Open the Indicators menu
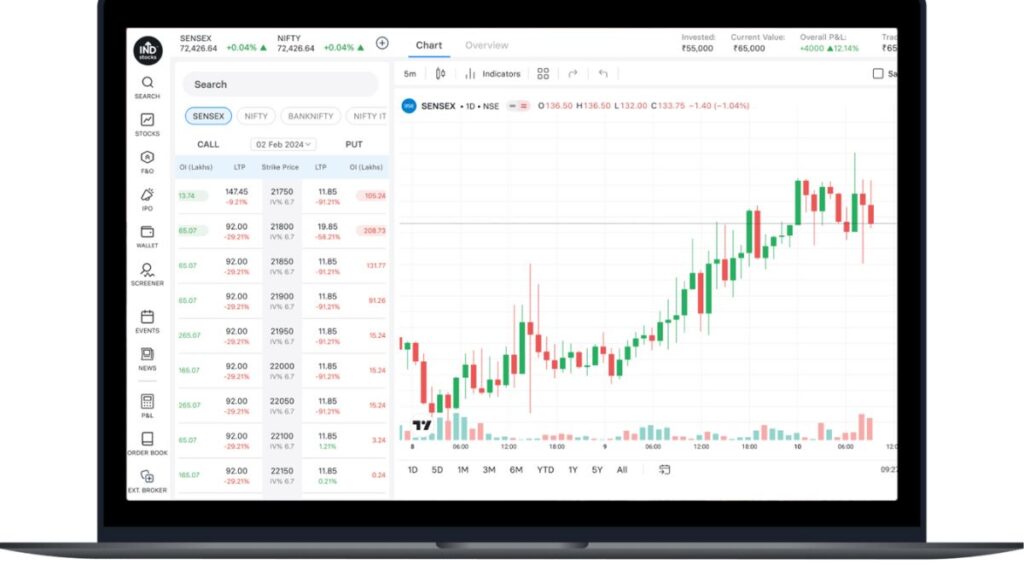This screenshot has width=1024, height=570. tap(492, 74)
